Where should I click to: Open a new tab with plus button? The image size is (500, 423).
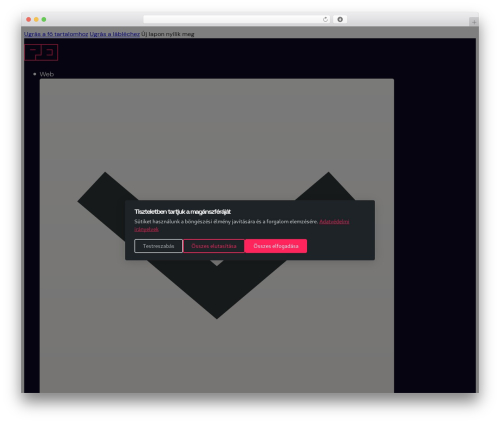[474, 22]
